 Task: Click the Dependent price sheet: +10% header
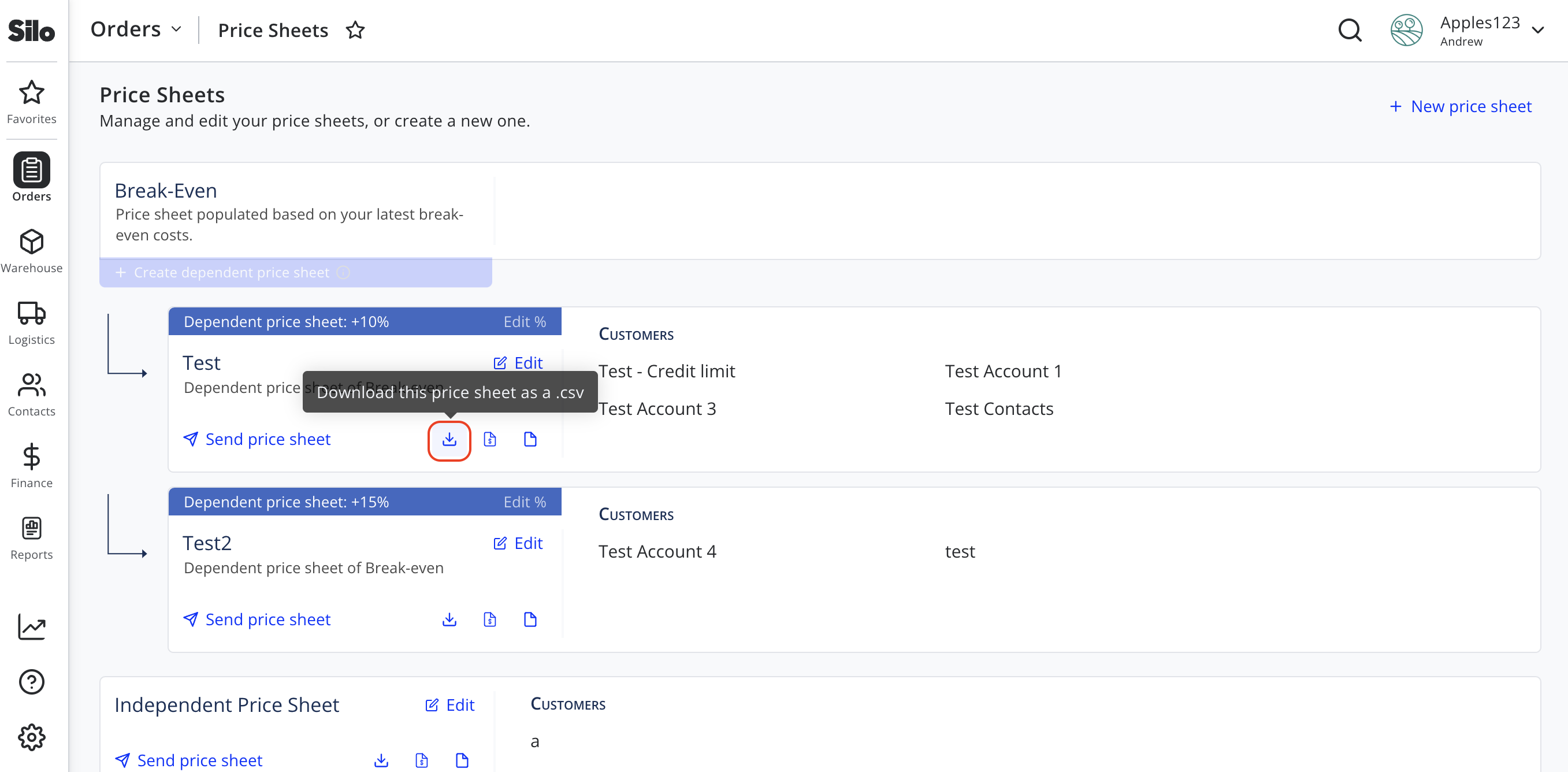(286, 321)
